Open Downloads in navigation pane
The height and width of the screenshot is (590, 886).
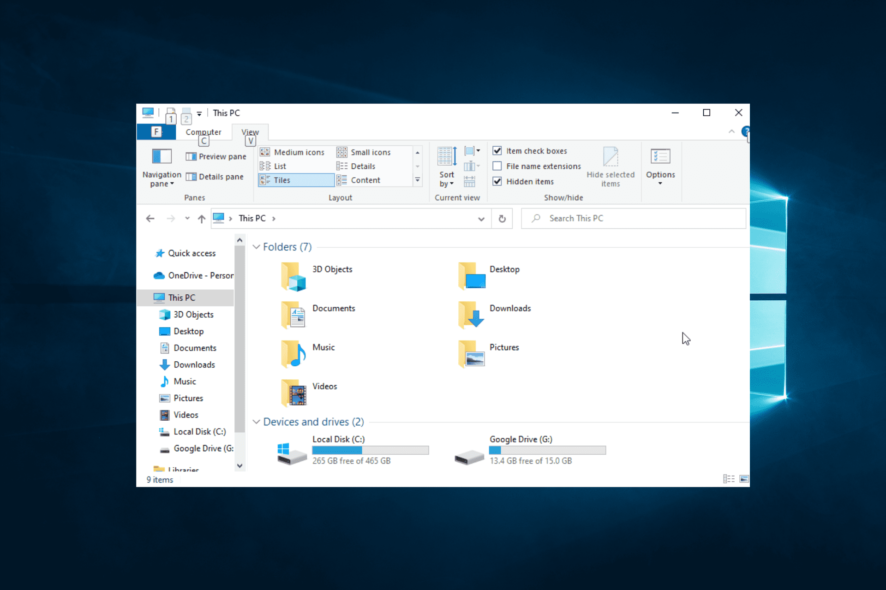[x=194, y=365]
